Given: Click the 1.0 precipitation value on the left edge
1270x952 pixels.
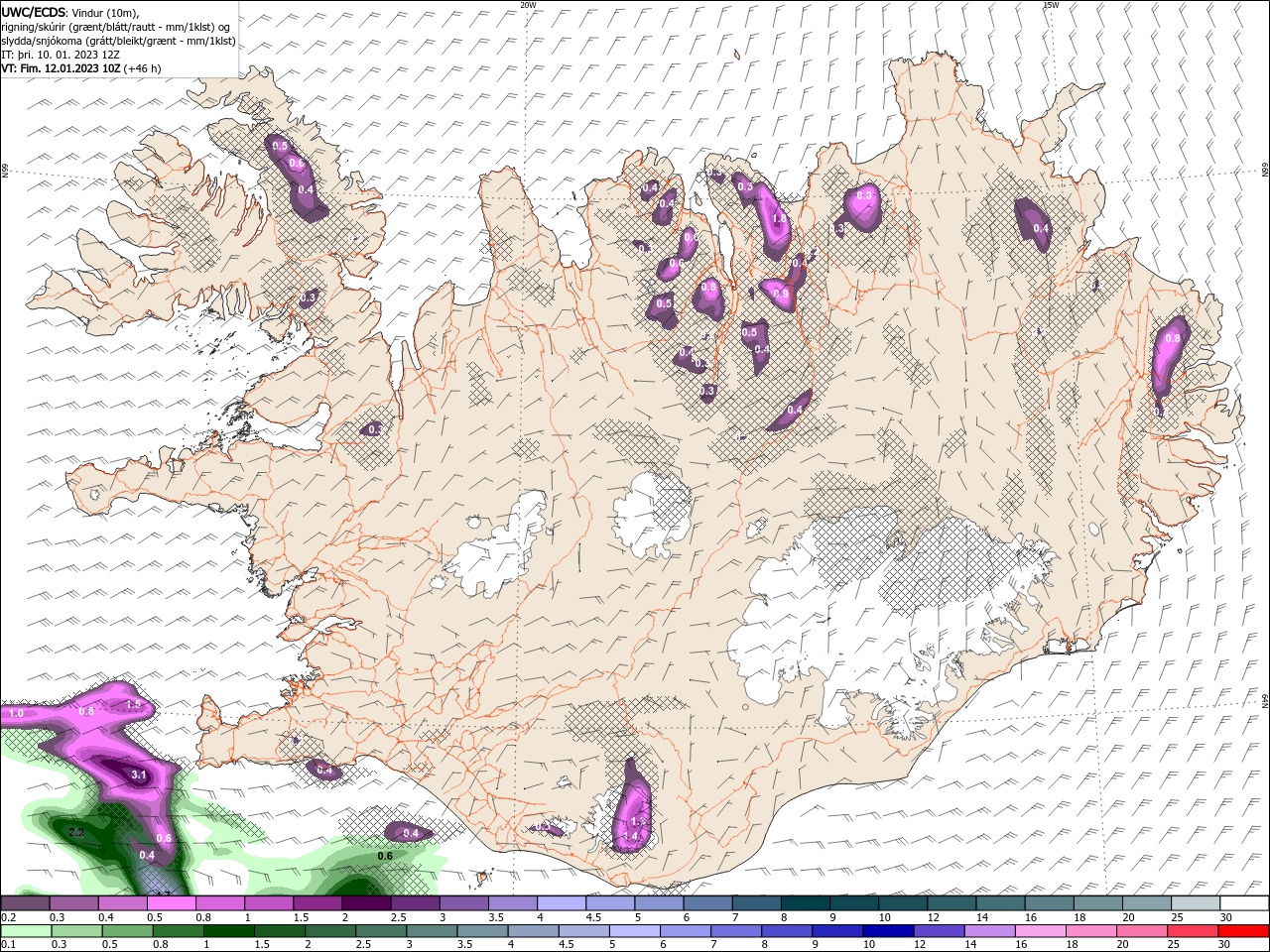Looking at the screenshot, I should coord(16,713).
